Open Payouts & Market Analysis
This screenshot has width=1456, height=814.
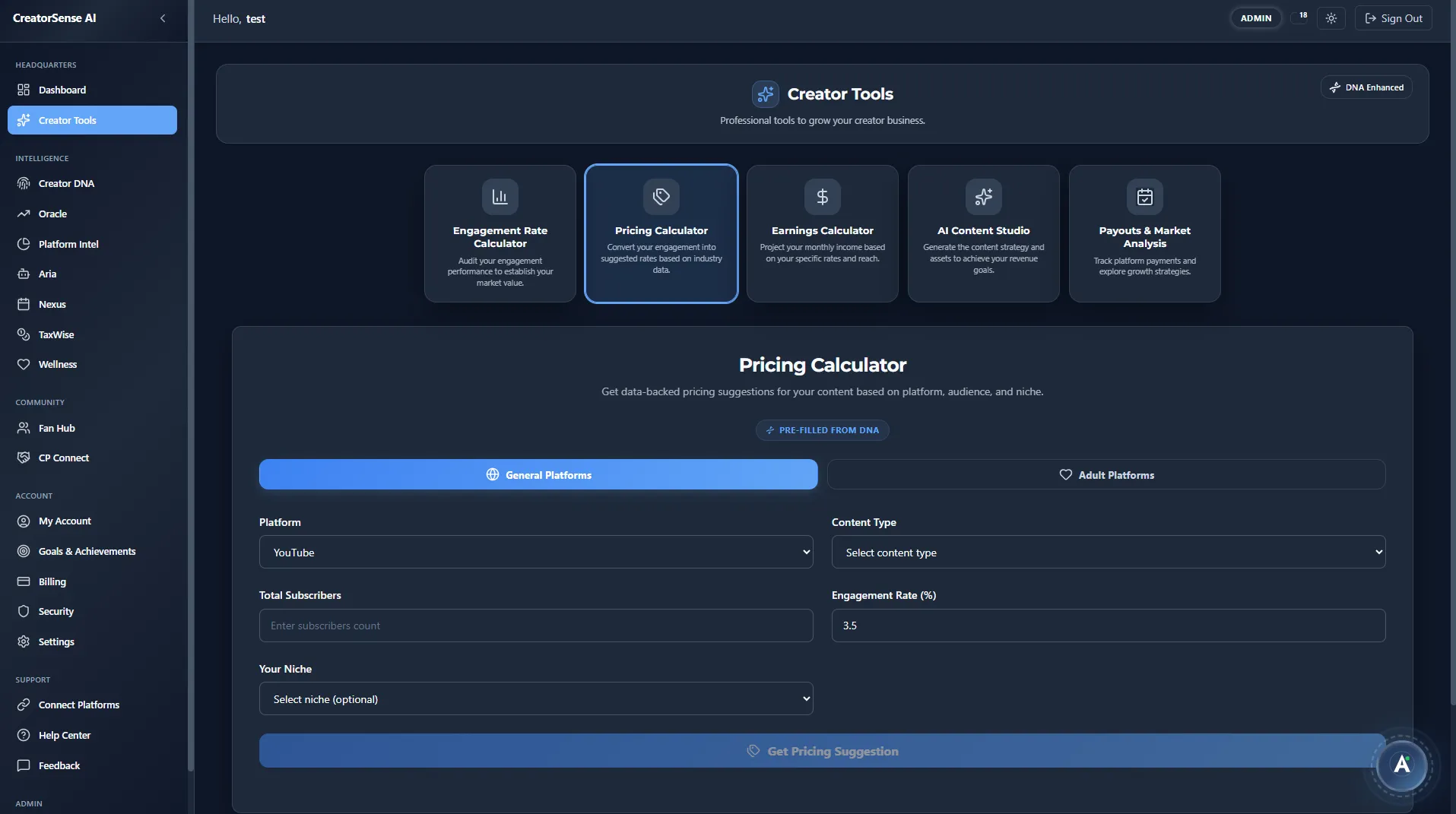point(1144,233)
